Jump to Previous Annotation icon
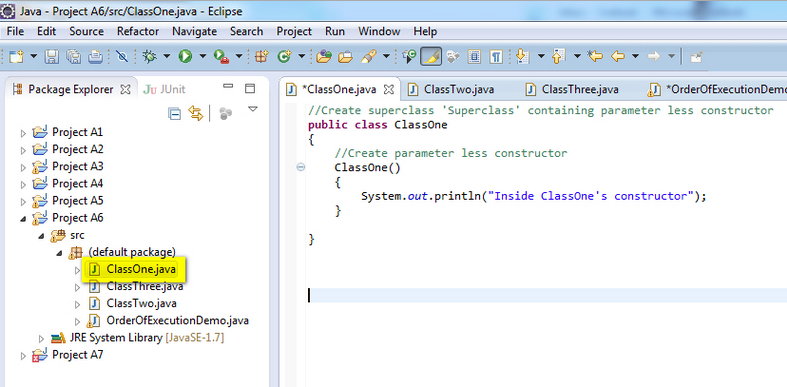Viewport: 787px width, 387px height. pos(559,57)
